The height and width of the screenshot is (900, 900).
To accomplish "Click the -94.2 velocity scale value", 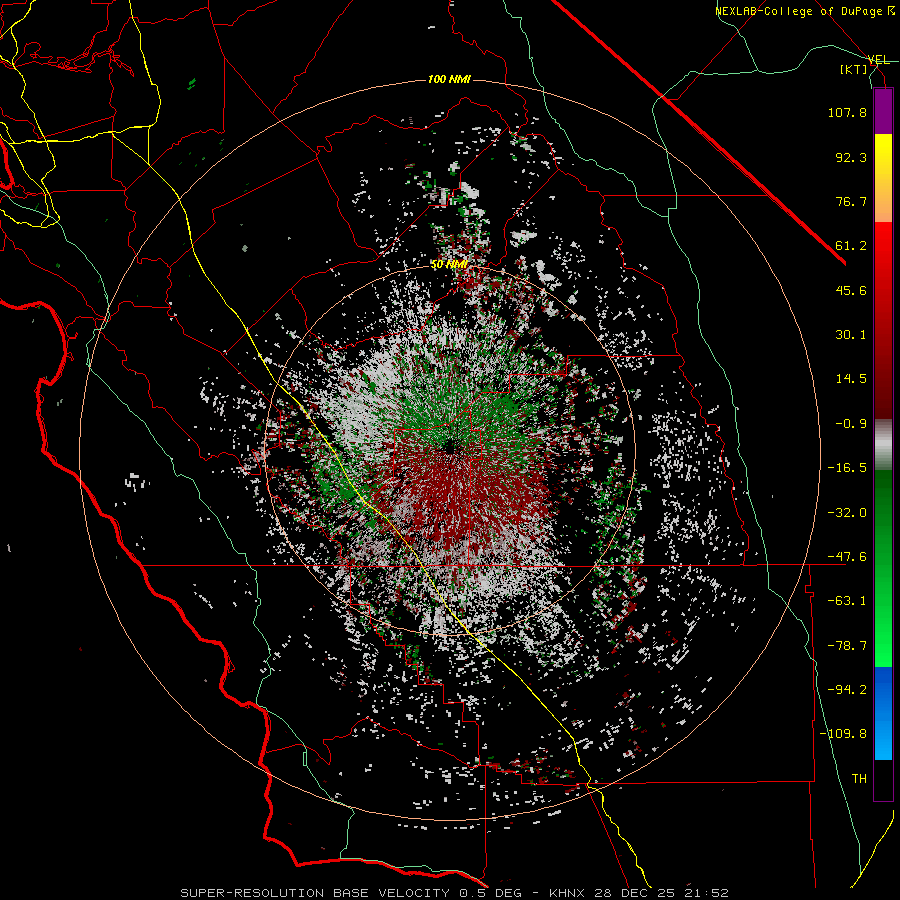I will pos(847,690).
